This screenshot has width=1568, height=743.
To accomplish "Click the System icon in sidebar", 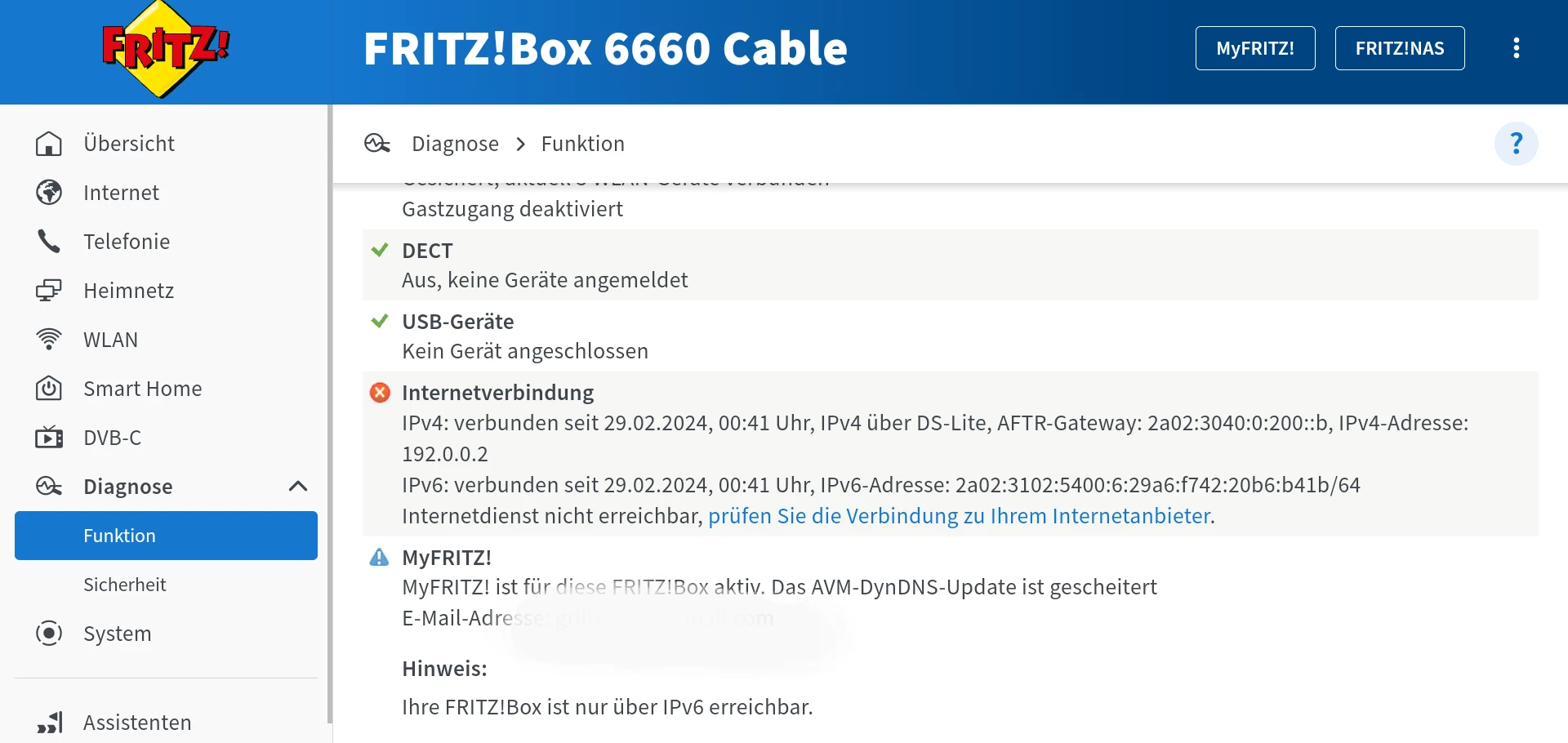I will click(49, 634).
